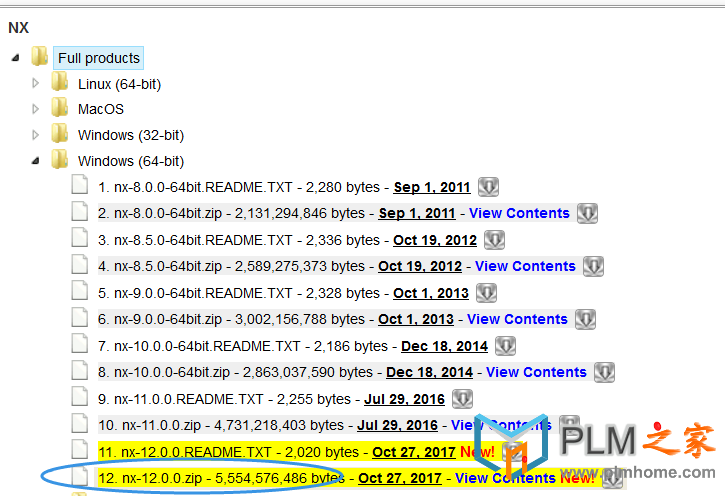Click file icon of nx-9.0.0-64bit.README.TXT
Screen dimensions: 725x496
[80, 290]
